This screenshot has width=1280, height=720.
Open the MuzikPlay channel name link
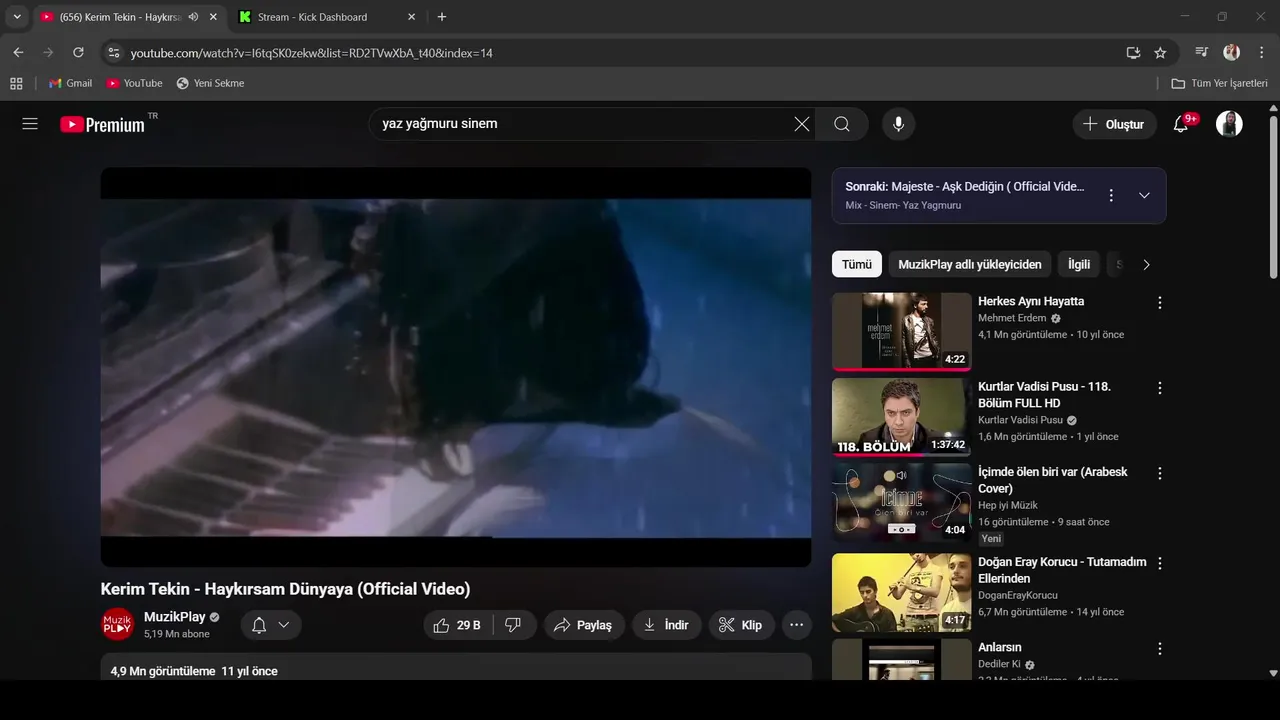(x=175, y=617)
